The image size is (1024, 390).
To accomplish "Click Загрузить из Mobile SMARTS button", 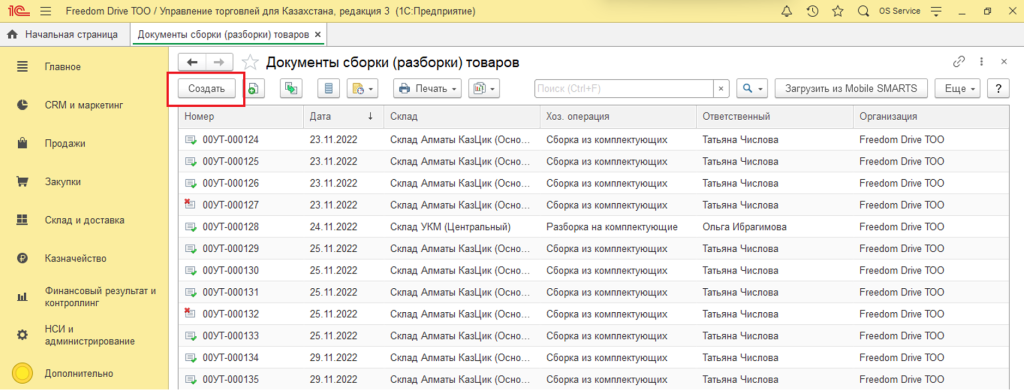I will [852, 88].
